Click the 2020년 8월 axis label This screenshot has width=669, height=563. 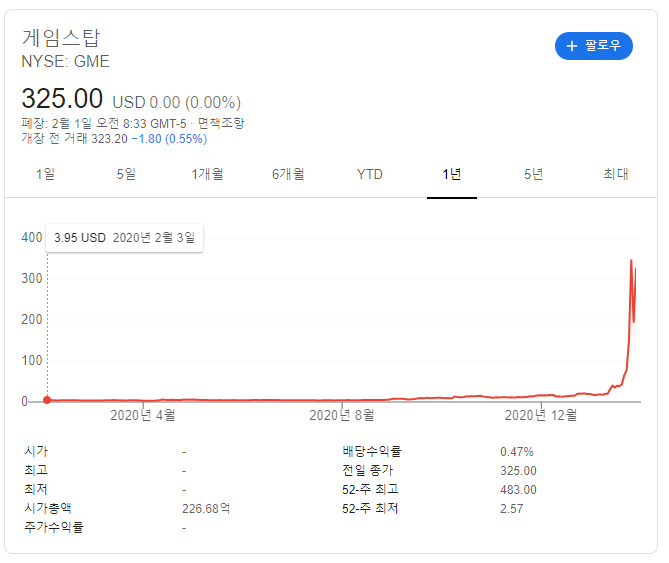tap(342, 415)
